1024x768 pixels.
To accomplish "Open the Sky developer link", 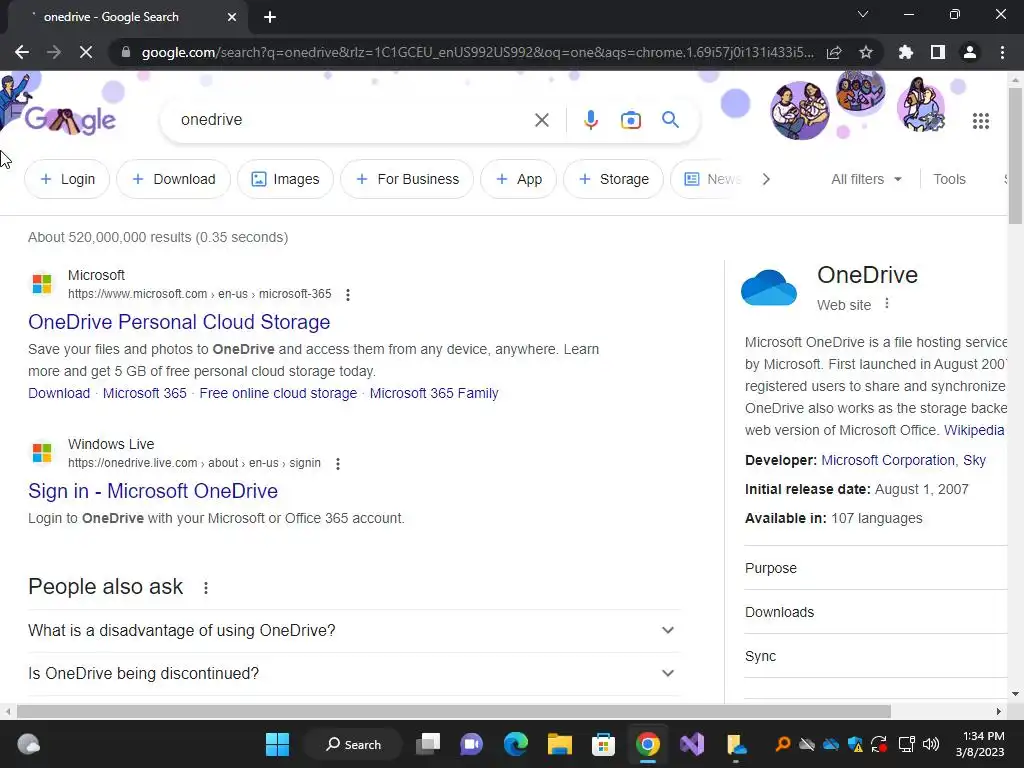I will (x=974, y=460).
